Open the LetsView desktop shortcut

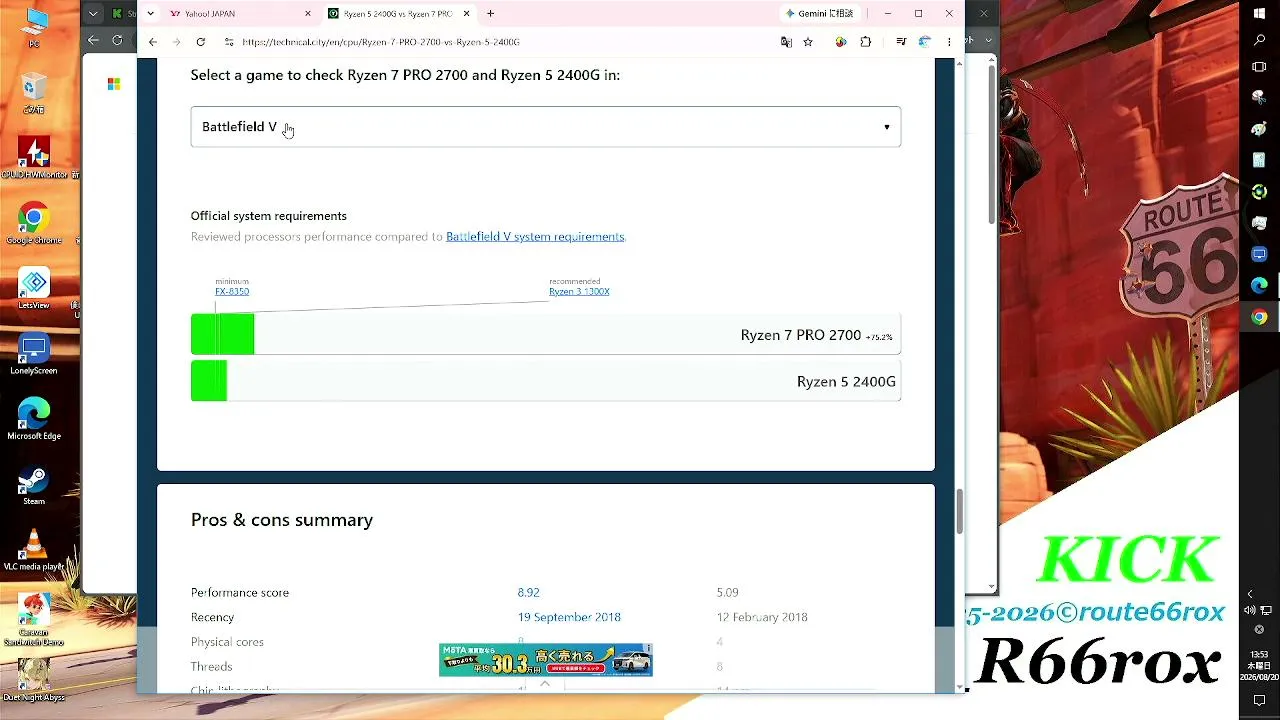pos(34,289)
